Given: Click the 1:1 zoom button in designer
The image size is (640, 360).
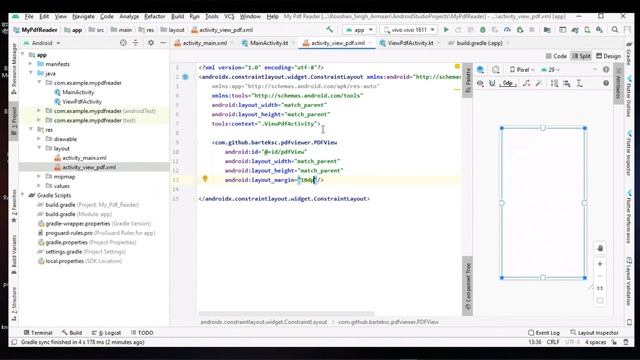Looking at the screenshot, I should [x=600, y=288].
